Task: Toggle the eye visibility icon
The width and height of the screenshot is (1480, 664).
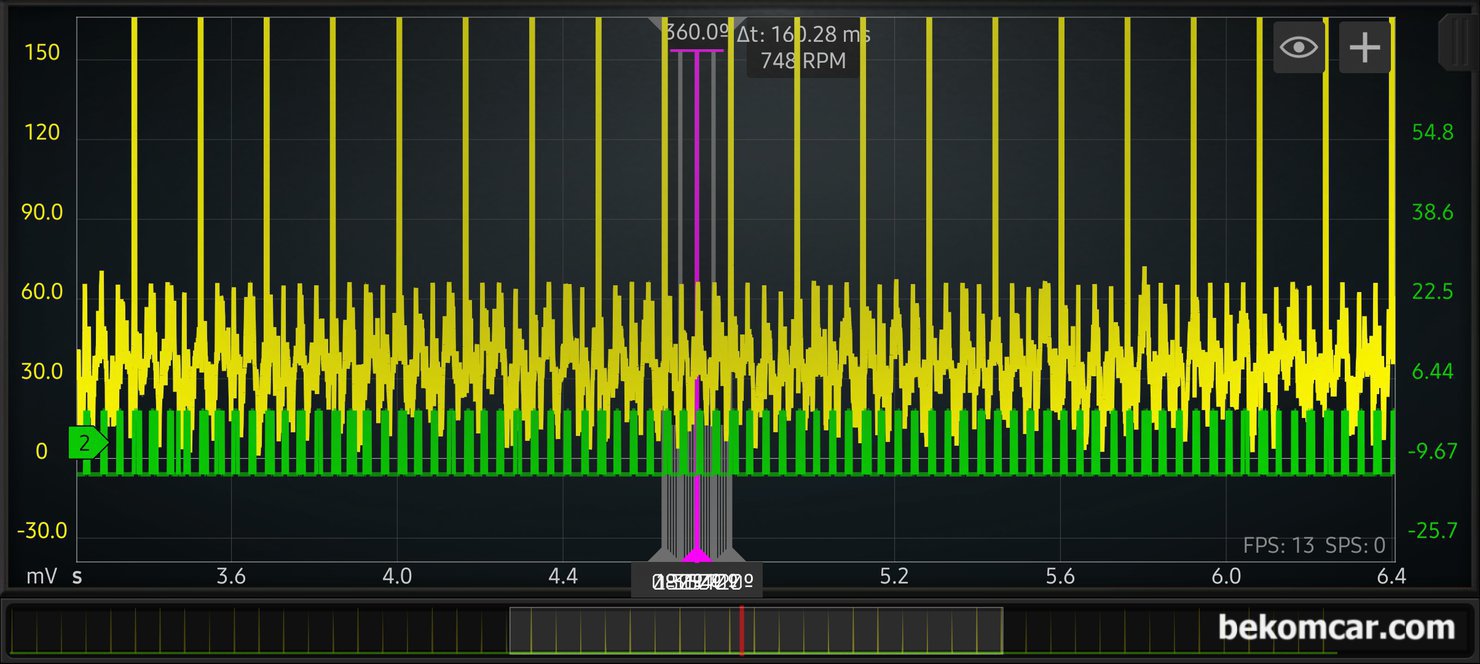Action: [x=1298, y=48]
